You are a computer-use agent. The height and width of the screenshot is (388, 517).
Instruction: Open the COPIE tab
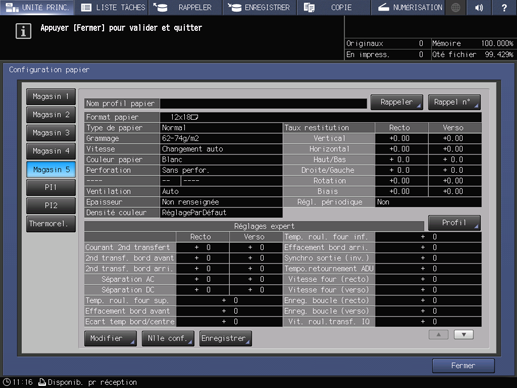point(333,7)
